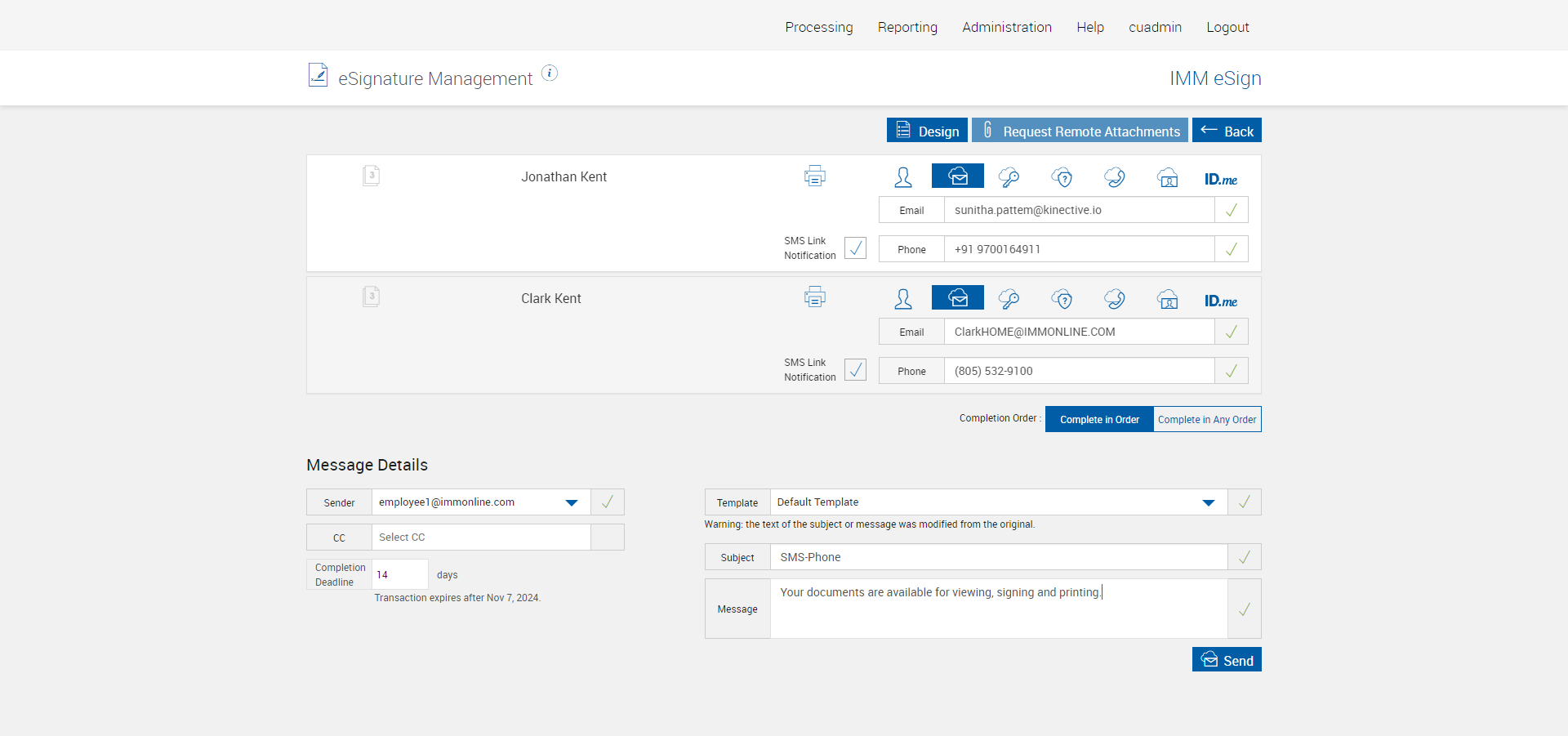Toggle SMS Link Notification for Clark Kent
The image size is (1568, 736).
[855, 370]
